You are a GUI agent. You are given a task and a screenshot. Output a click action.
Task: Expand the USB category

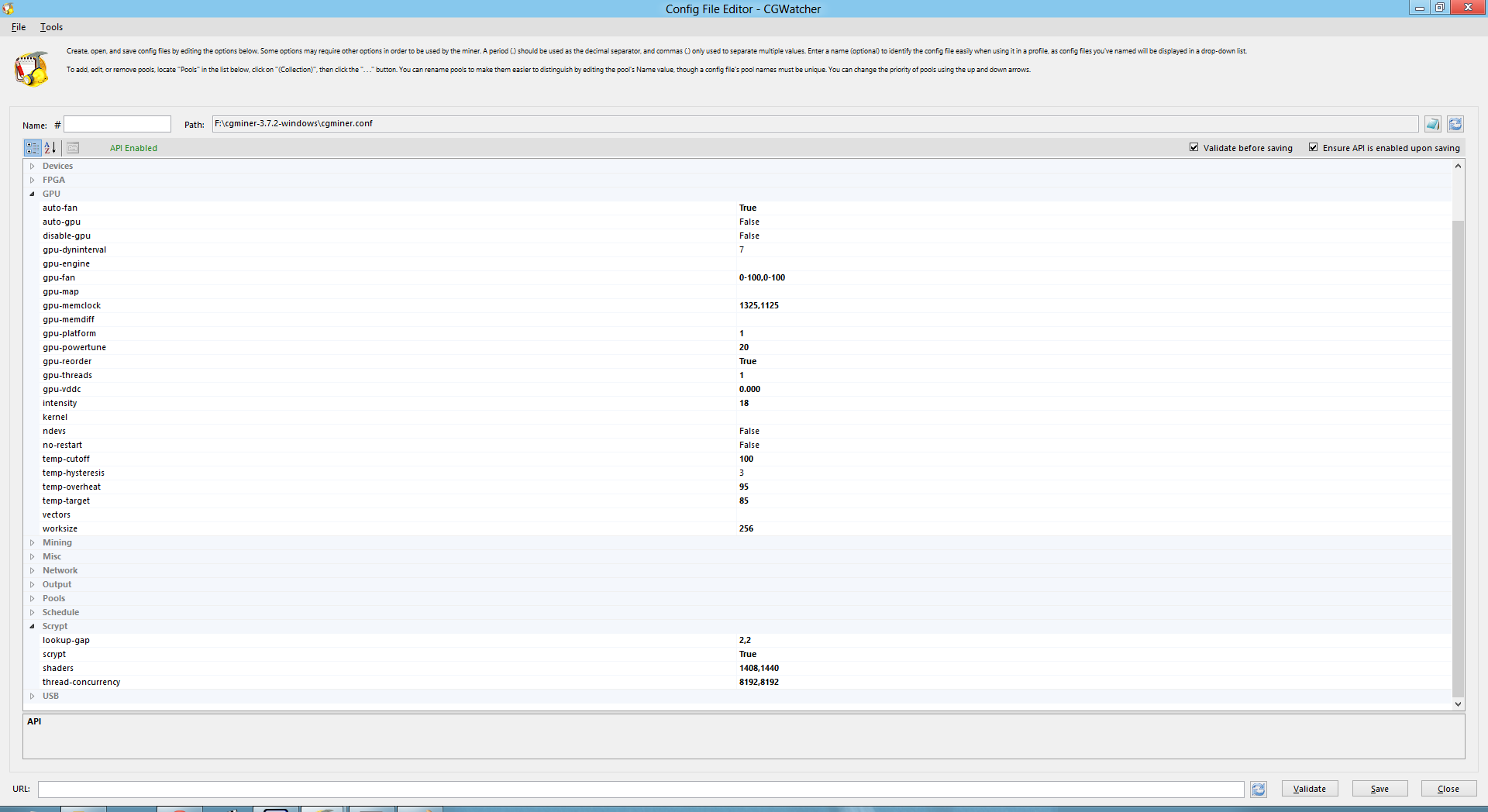click(32, 696)
